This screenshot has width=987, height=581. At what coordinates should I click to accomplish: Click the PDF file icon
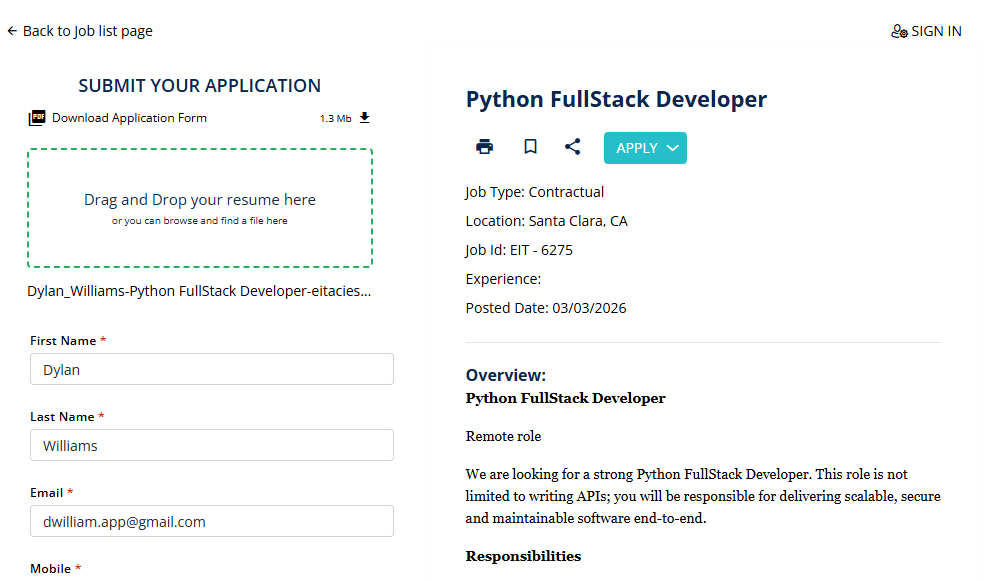[x=37, y=118]
